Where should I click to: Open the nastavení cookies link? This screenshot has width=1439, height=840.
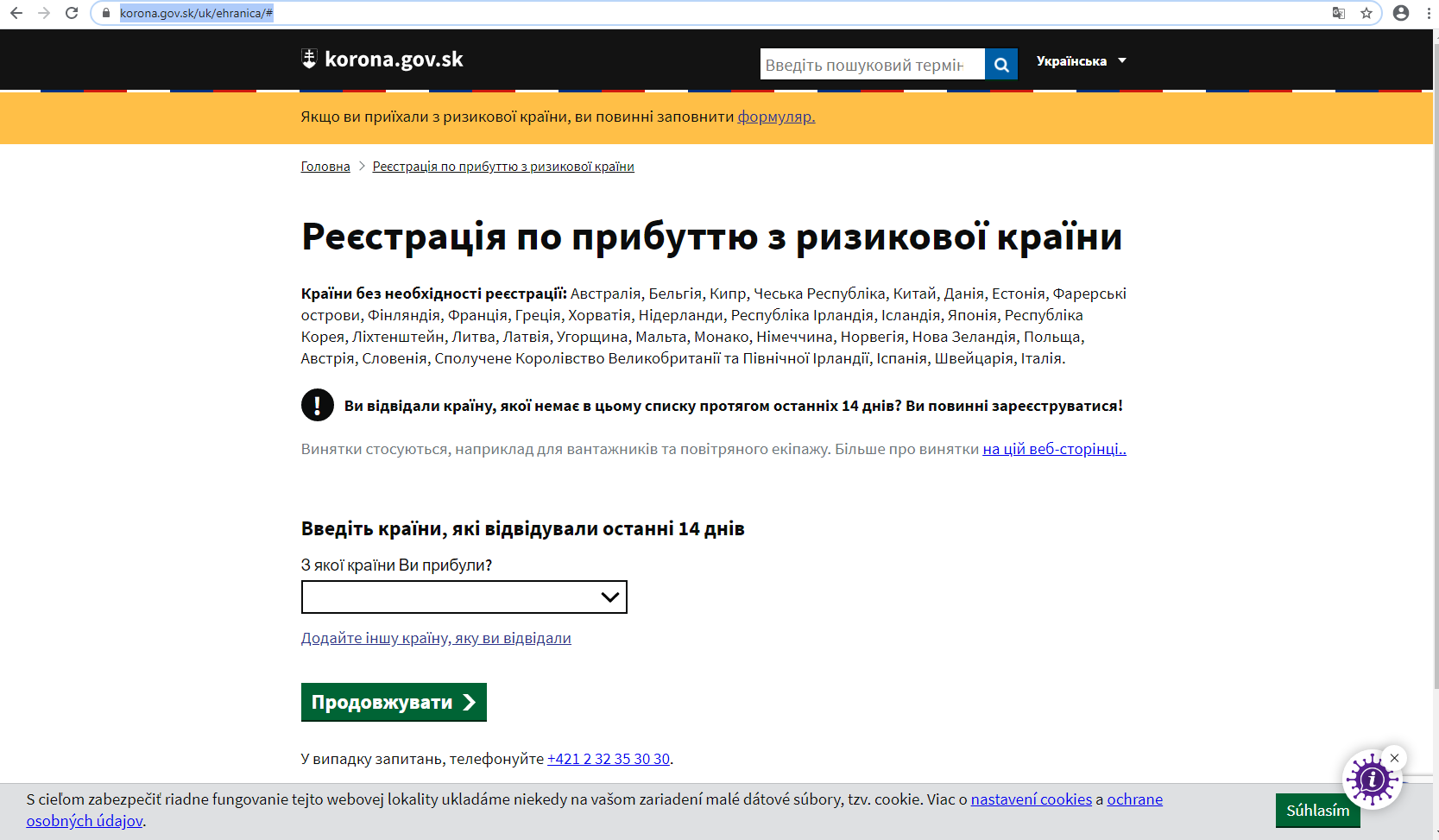[1031, 799]
